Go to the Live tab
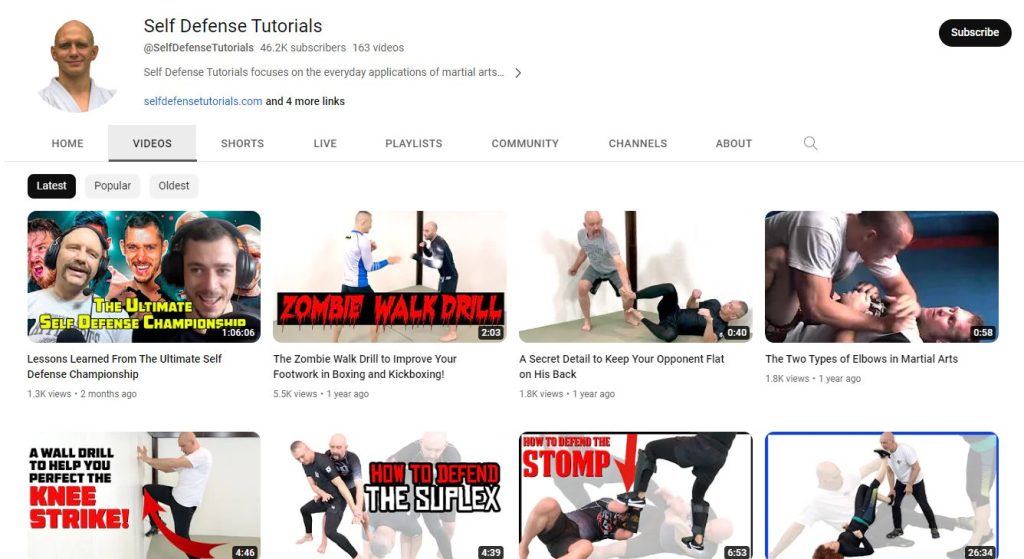 (x=325, y=143)
